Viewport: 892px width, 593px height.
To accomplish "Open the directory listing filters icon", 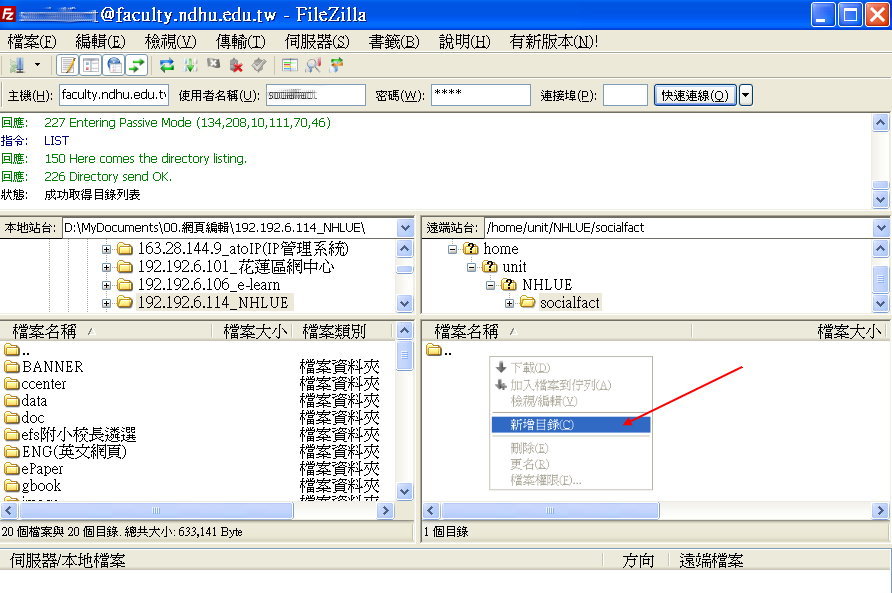I will 290,65.
